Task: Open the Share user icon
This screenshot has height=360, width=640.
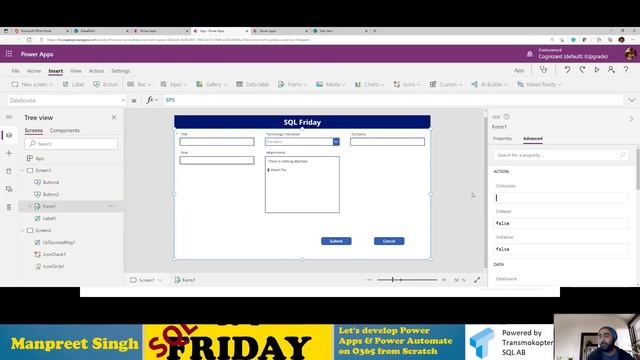Action: (x=611, y=70)
